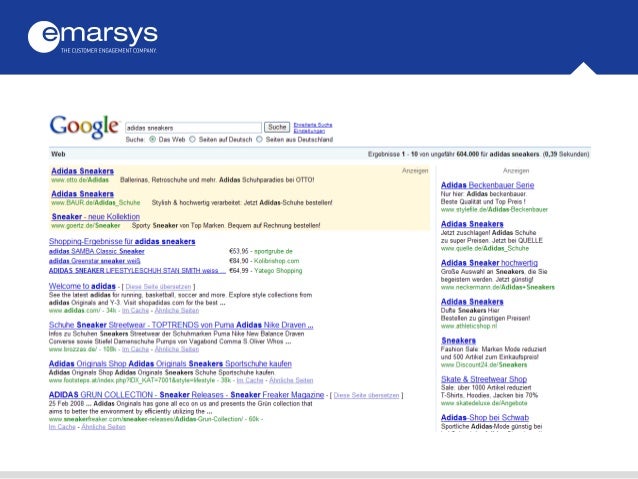Viewport: 638px width, 479px height.
Task: Open Ähnliche Seiten for adidas.com result
Action: click(177, 311)
